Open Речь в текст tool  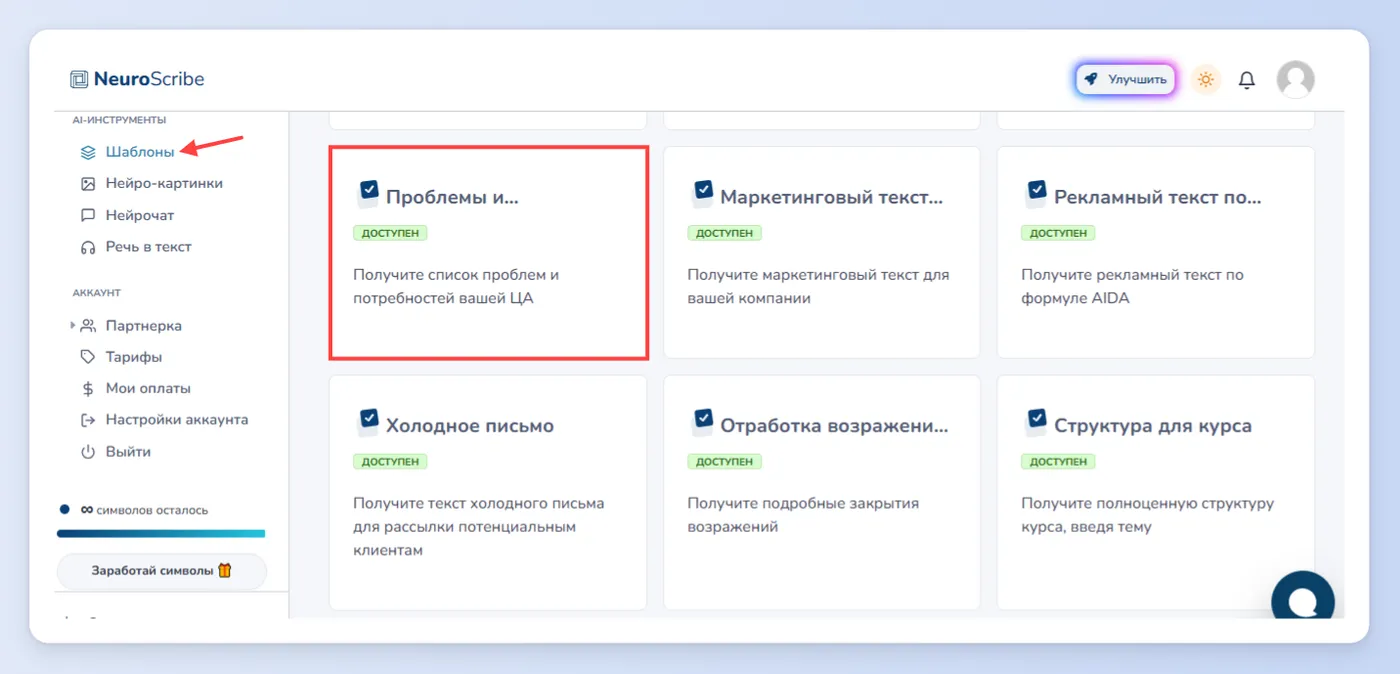pos(148,246)
